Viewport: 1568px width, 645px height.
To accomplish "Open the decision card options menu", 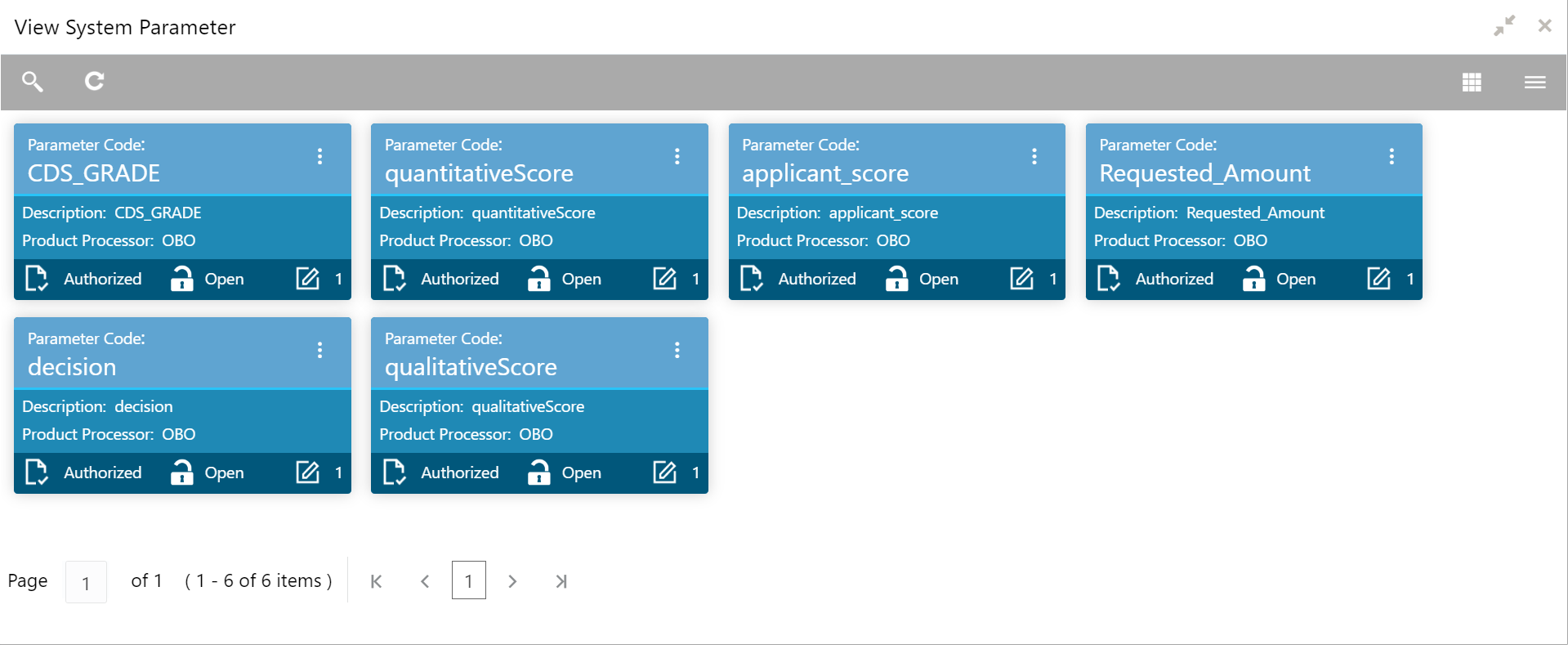I will tap(319, 350).
